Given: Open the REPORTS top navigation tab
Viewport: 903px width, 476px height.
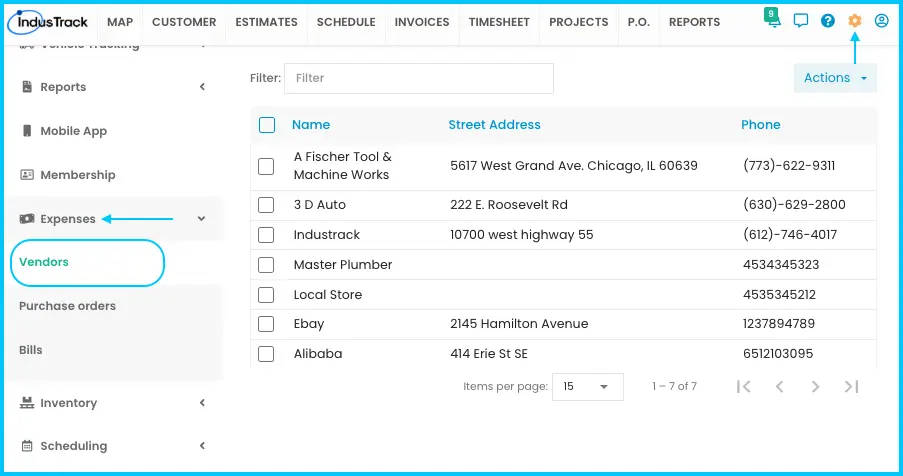Looking at the screenshot, I should coord(695,22).
